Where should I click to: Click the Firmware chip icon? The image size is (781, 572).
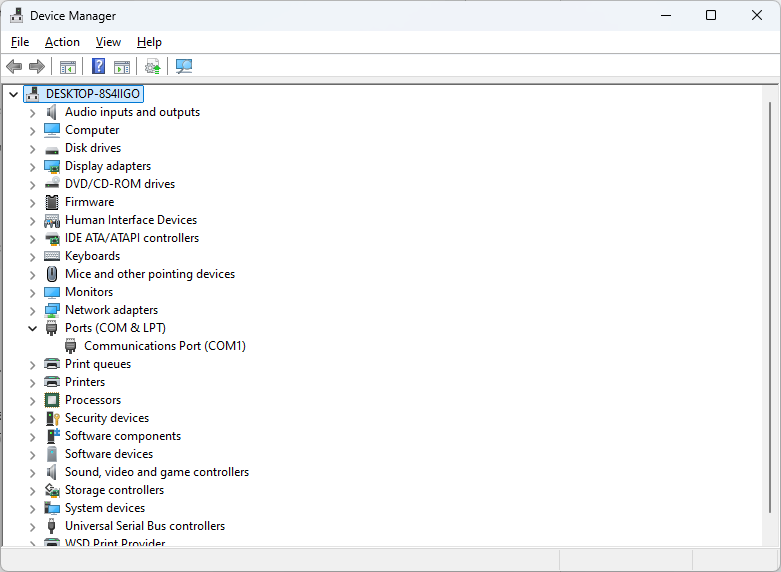point(52,202)
